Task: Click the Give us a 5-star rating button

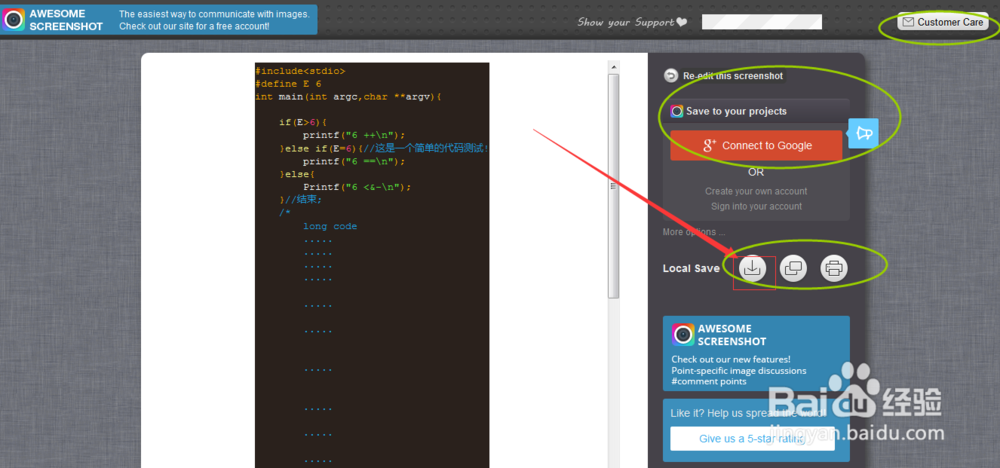Action: pos(753,439)
